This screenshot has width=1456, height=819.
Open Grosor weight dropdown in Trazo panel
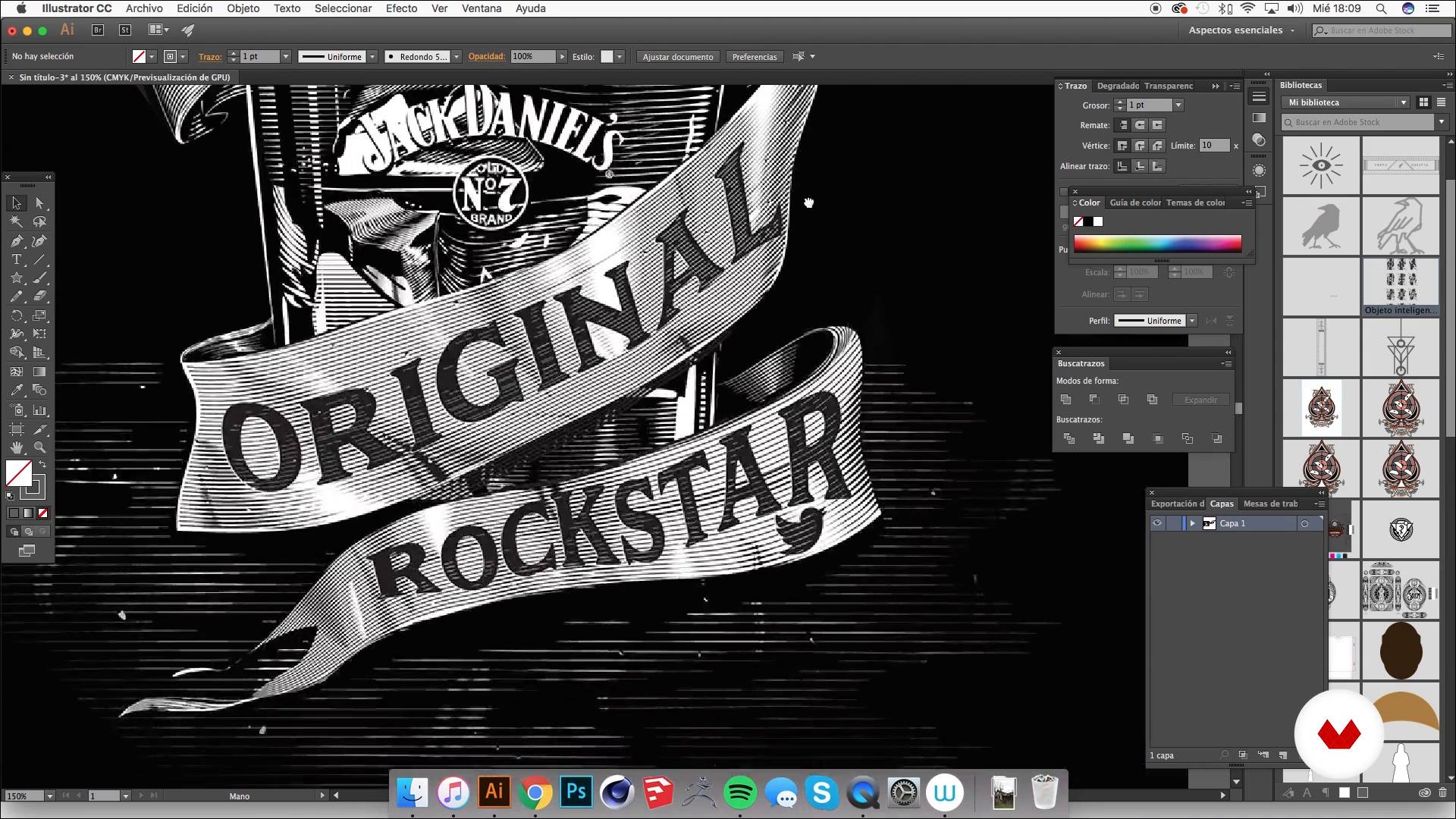click(x=1178, y=105)
